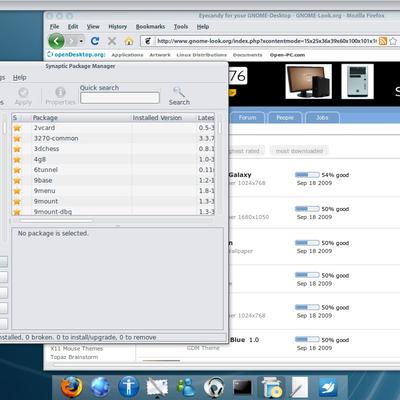Open the back/forward history dropdown arrow

81,41
